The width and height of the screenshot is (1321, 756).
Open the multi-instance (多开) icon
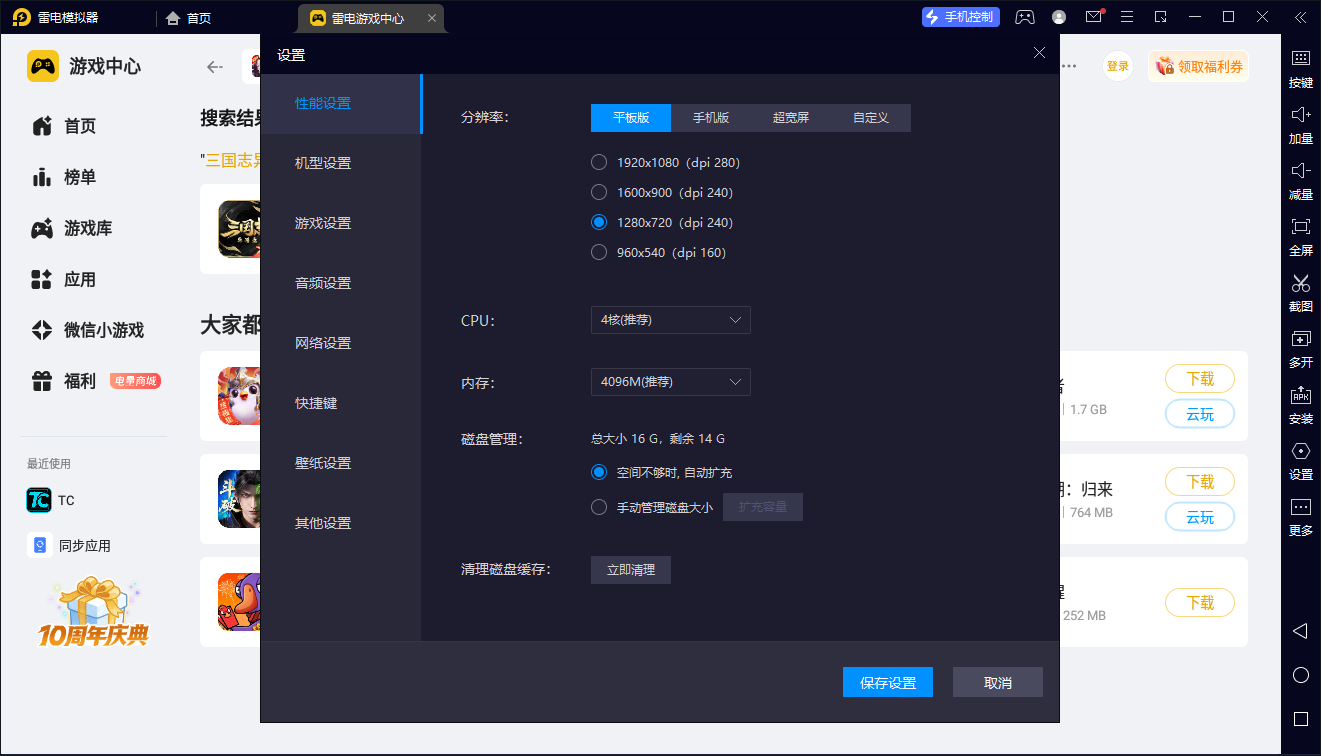click(1300, 339)
